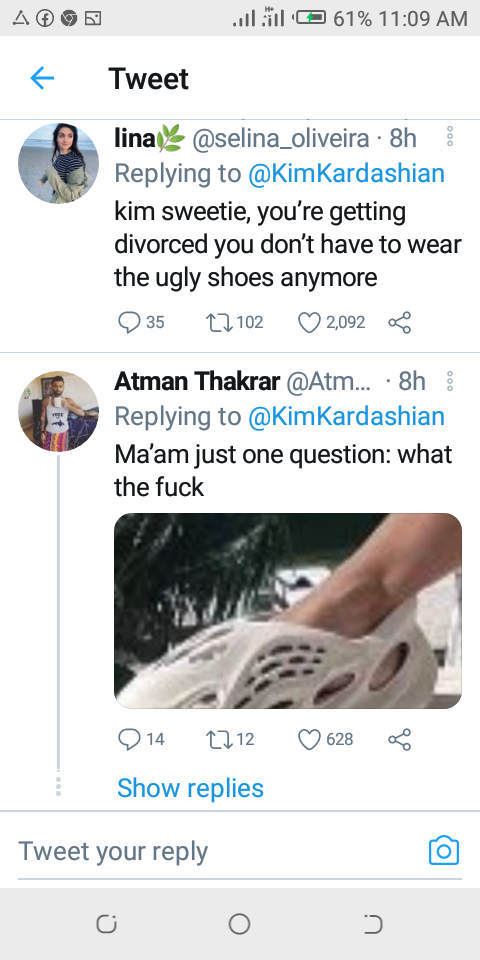Focus the Tweet your reply field
This screenshot has height=960, width=480.
pyautogui.click(x=220, y=851)
